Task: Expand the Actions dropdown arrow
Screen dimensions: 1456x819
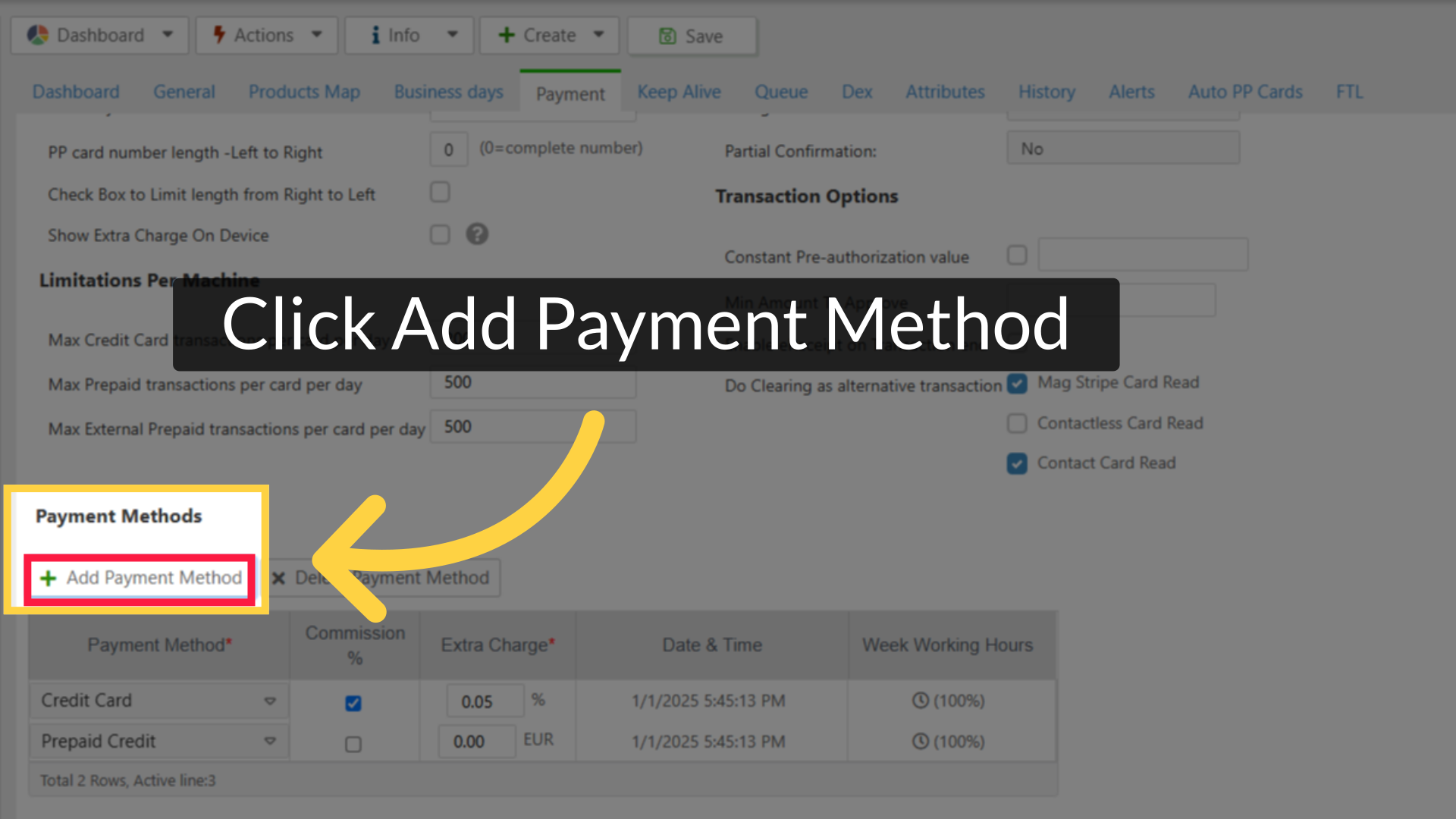Action: (317, 35)
